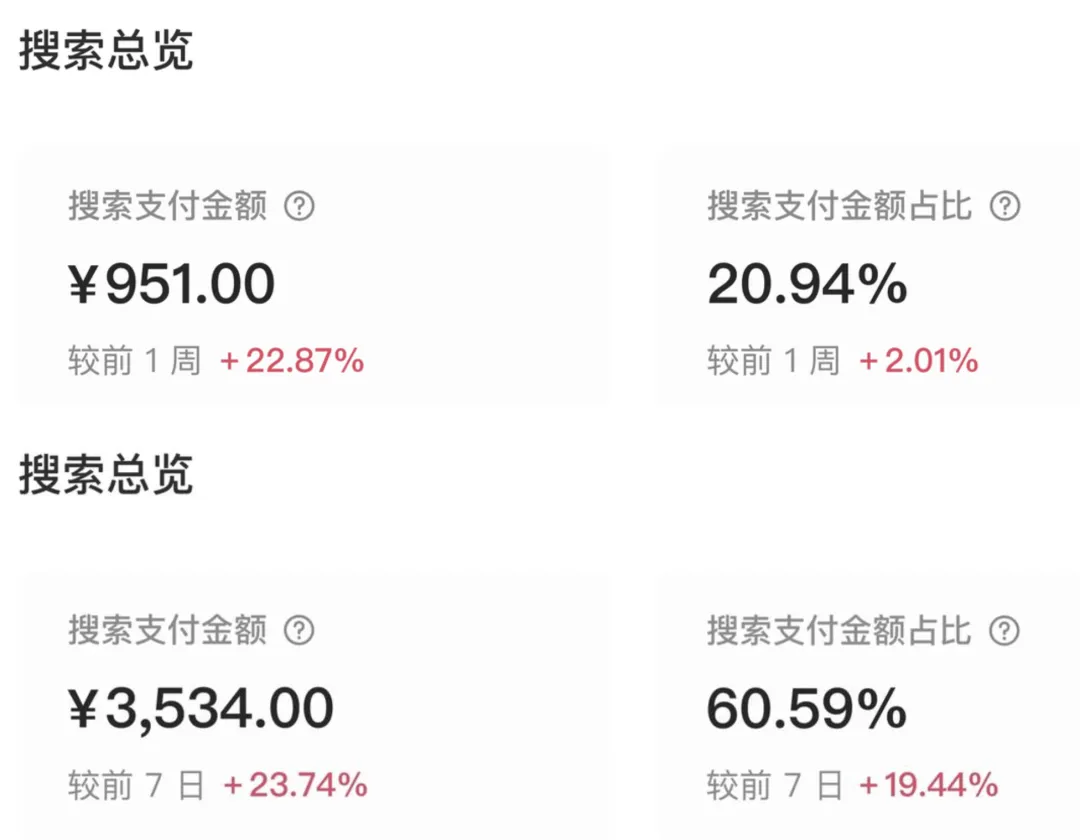This screenshot has width=1080, height=840.
Task: Show help info in the 60.59% card
Action: coord(1004,631)
